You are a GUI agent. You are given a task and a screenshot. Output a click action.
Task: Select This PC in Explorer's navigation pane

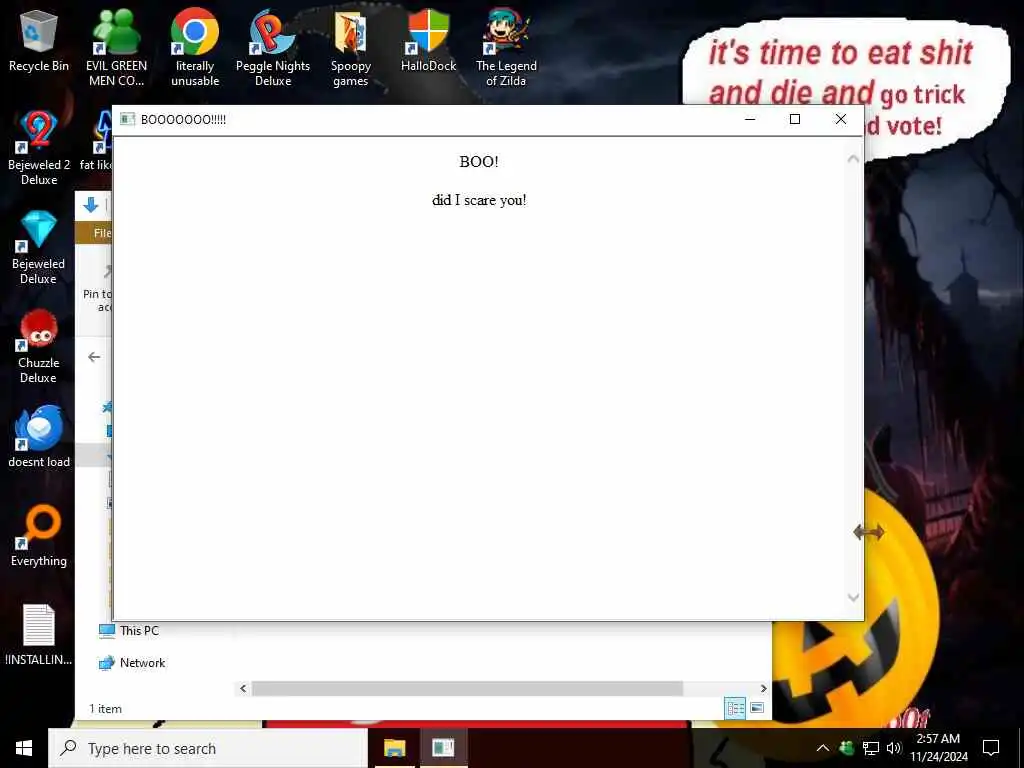tap(129, 631)
